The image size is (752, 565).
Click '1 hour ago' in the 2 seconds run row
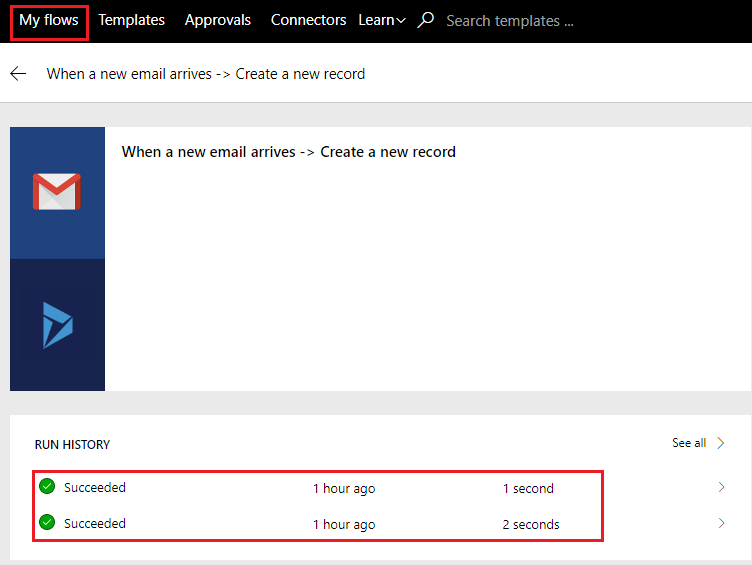coord(344,525)
